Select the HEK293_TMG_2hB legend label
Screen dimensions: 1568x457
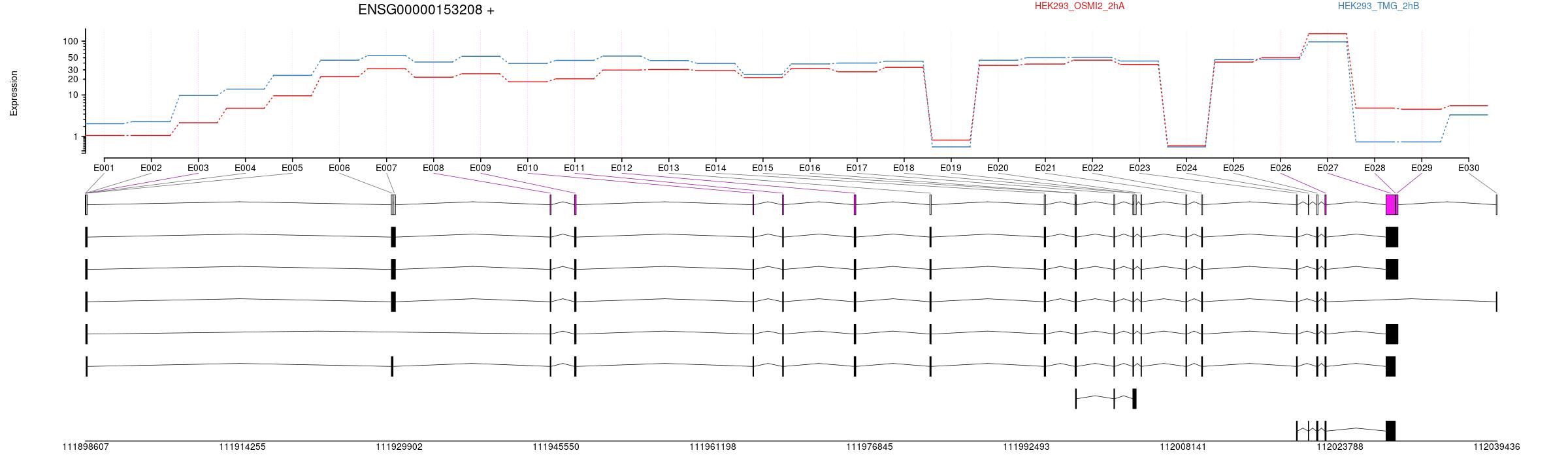tap(1379, 6)
